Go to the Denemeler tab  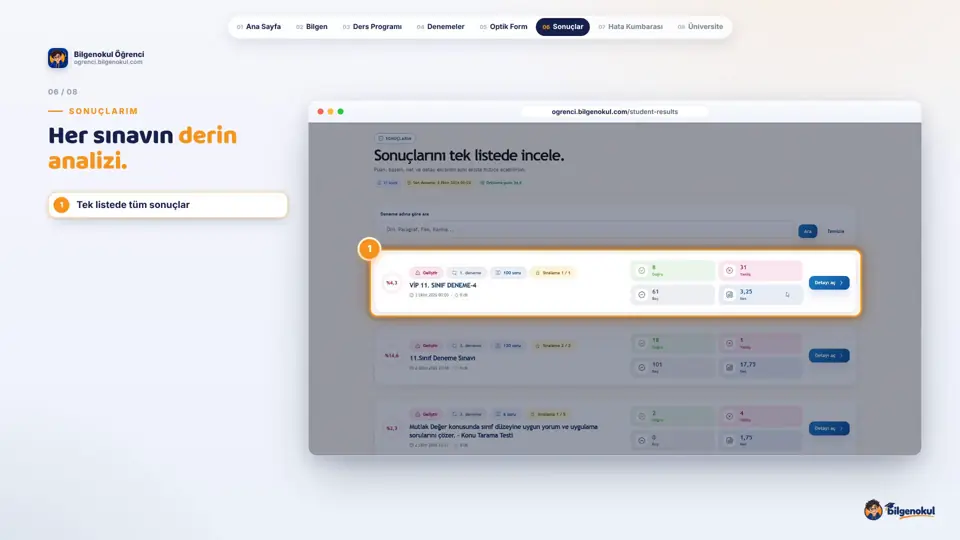[x=441, y=27]
